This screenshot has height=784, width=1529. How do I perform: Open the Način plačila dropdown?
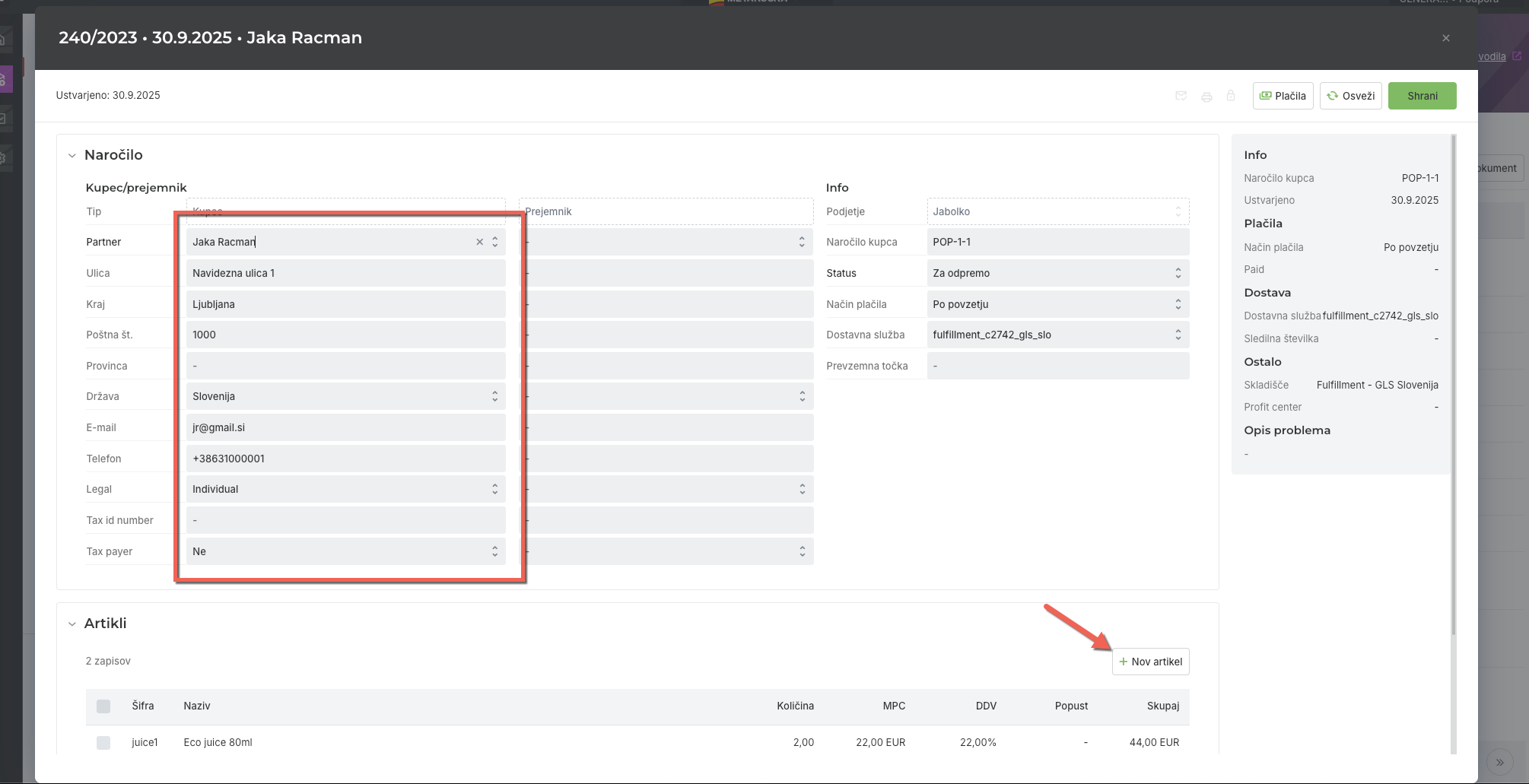point(1057,304)
